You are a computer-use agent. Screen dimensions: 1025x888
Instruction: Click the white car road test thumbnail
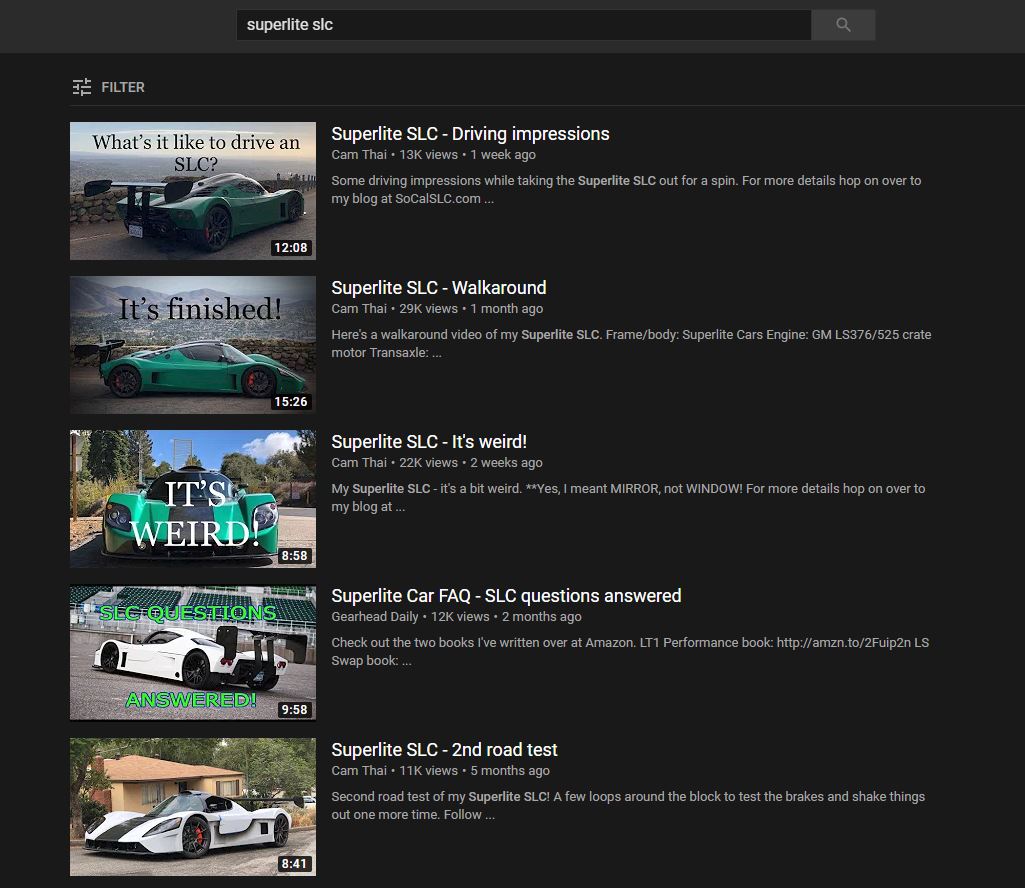click(193, 807)
